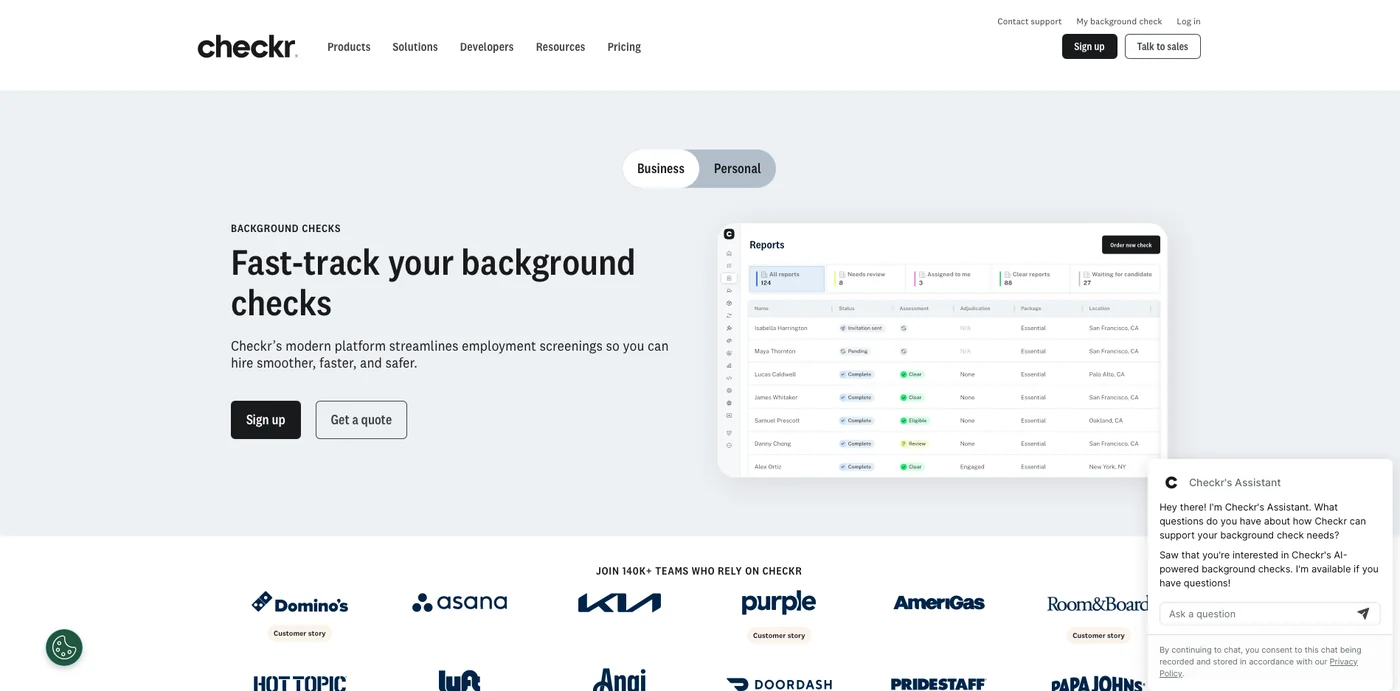Open the Developers menu

[x=487, y=47]
